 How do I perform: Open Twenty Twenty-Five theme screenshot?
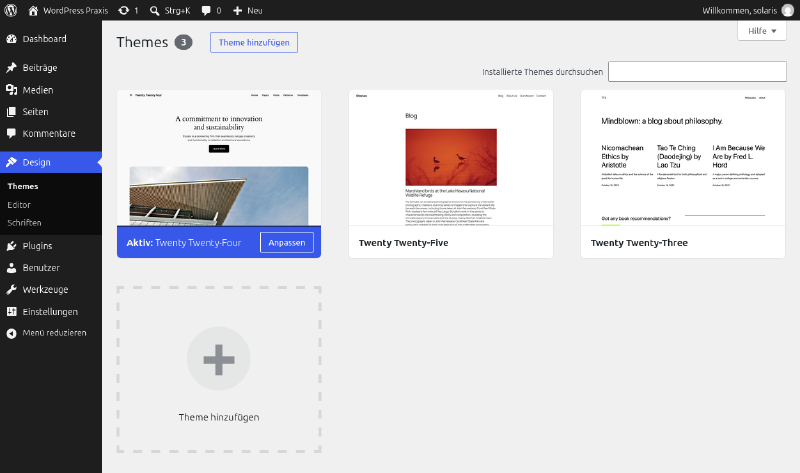coord(451,158)
